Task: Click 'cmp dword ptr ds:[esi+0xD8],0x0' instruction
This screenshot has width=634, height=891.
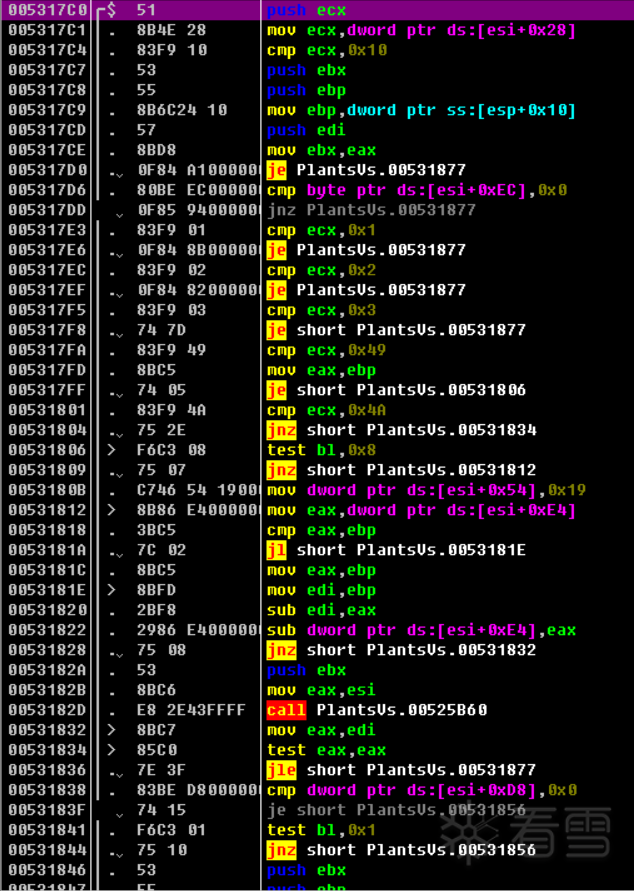Action: pos(422,790)
